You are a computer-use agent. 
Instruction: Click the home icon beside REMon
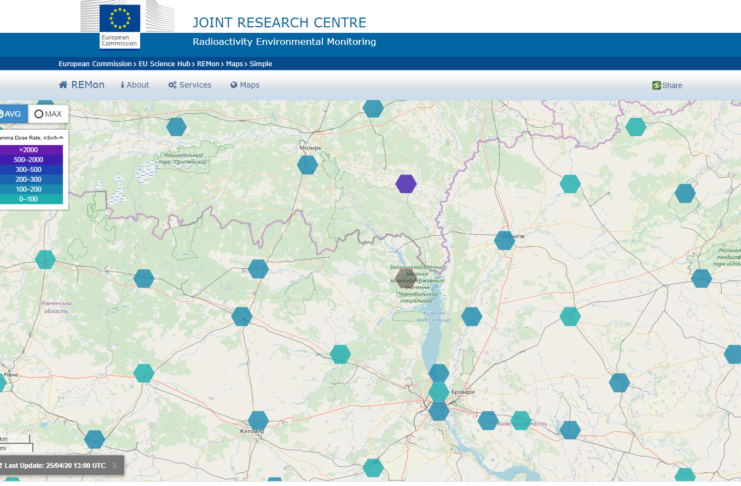(x=63, y=85)
